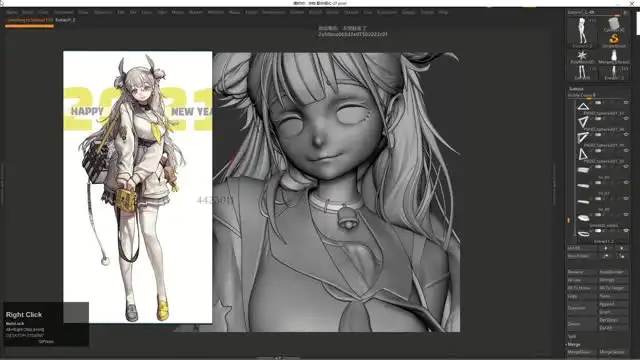Image resolution: width=640 pixels, height=360 pixels.
Task: Click select-down arrow beside List All
Action: coord(621,248)
